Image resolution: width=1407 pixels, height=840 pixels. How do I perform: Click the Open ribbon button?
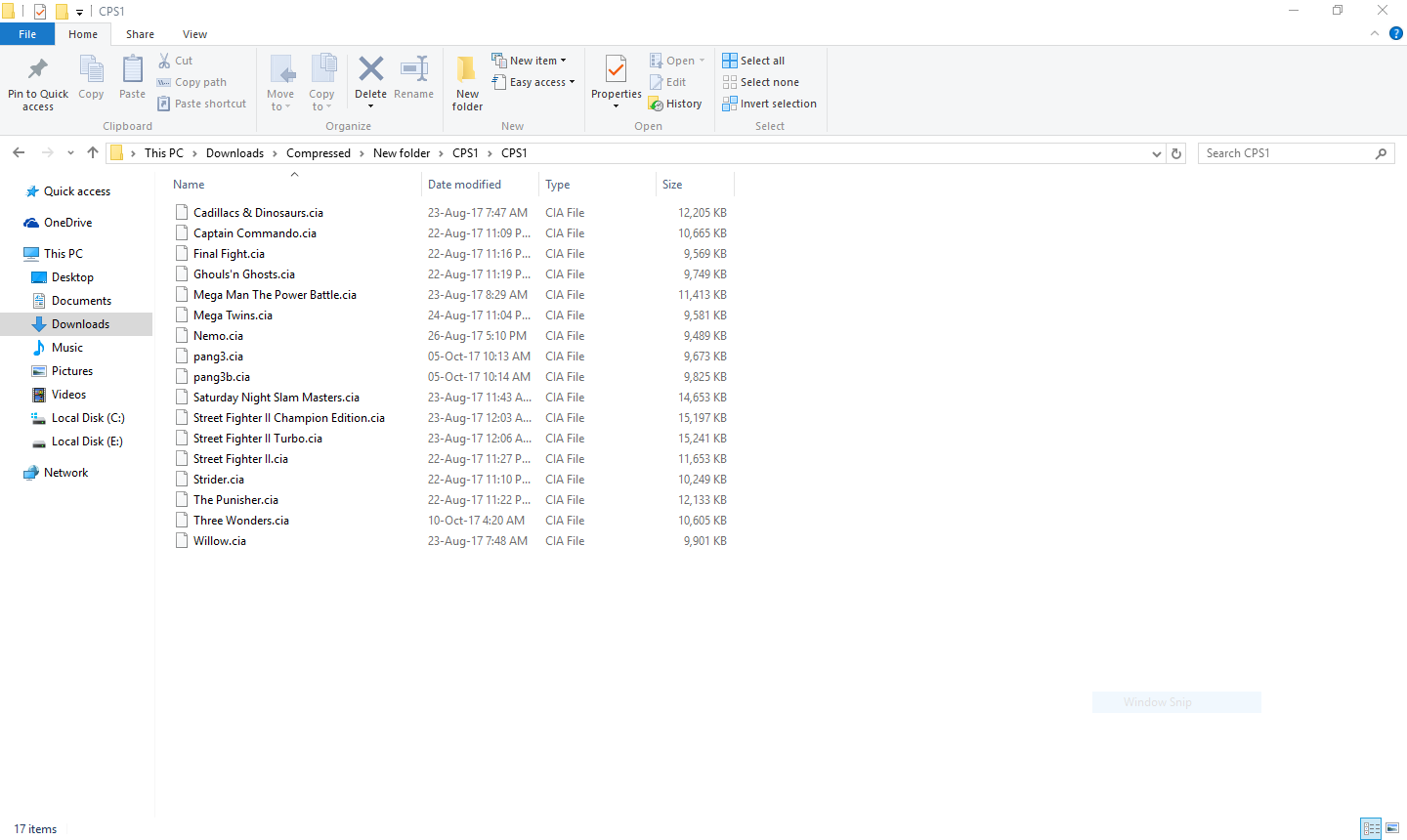tap(677, 61)
